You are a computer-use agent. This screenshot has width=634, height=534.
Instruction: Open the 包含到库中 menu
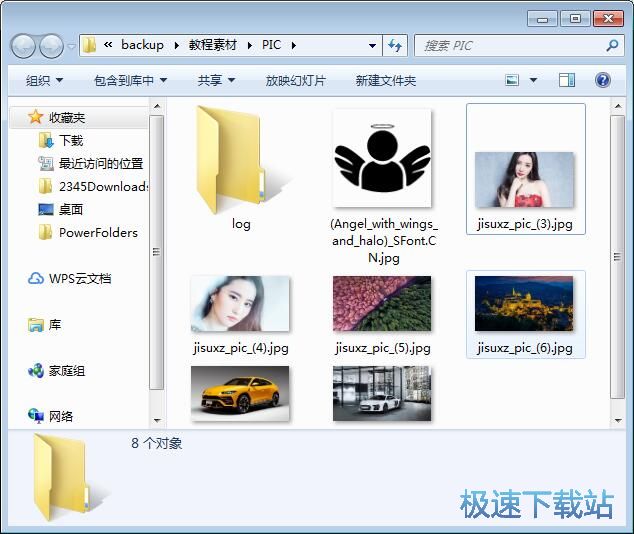[130, 80]
